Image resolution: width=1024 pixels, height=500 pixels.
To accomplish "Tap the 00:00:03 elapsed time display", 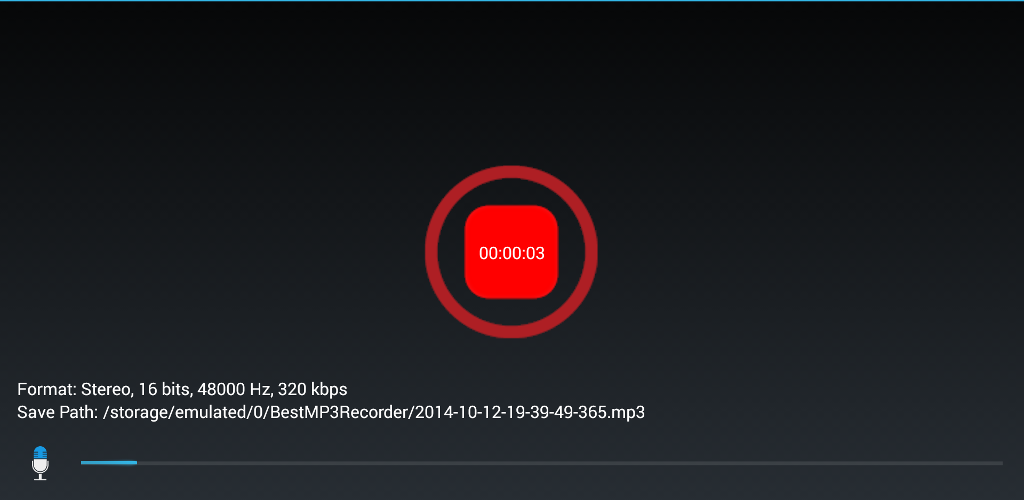I will click(x=511, y=253).
